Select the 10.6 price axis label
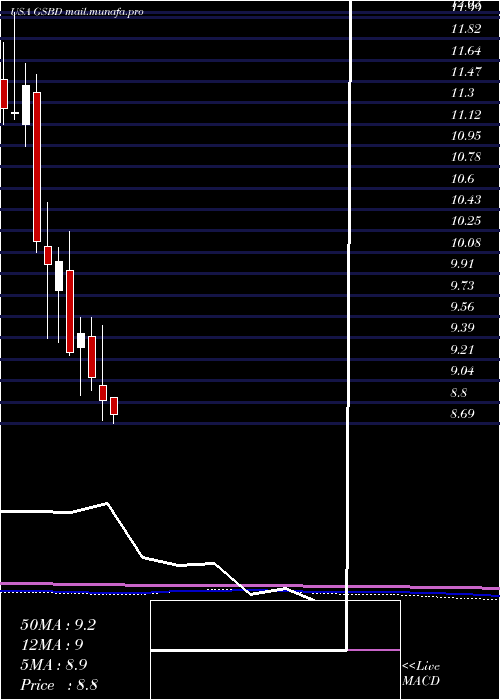 tap(463, 179)
